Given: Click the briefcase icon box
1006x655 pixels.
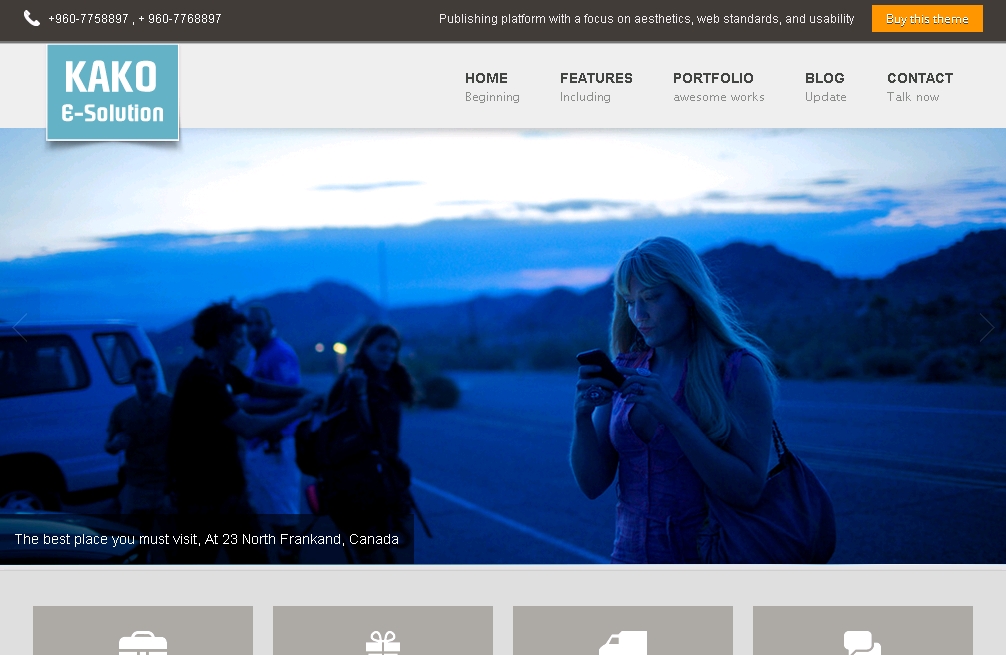Looking at the screenshot, I should point(143,632).
